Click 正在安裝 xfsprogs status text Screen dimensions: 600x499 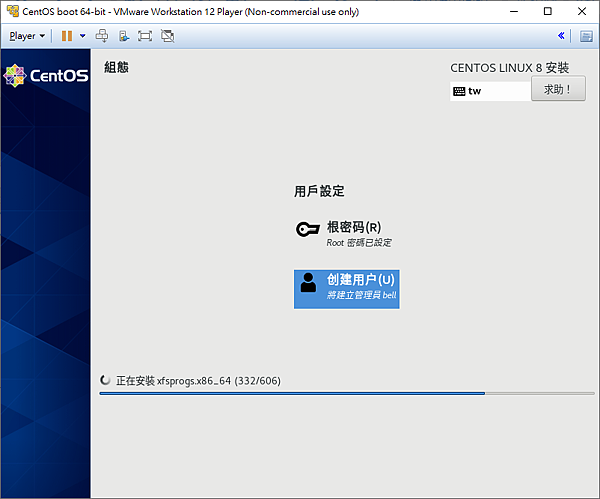point(198,381)
